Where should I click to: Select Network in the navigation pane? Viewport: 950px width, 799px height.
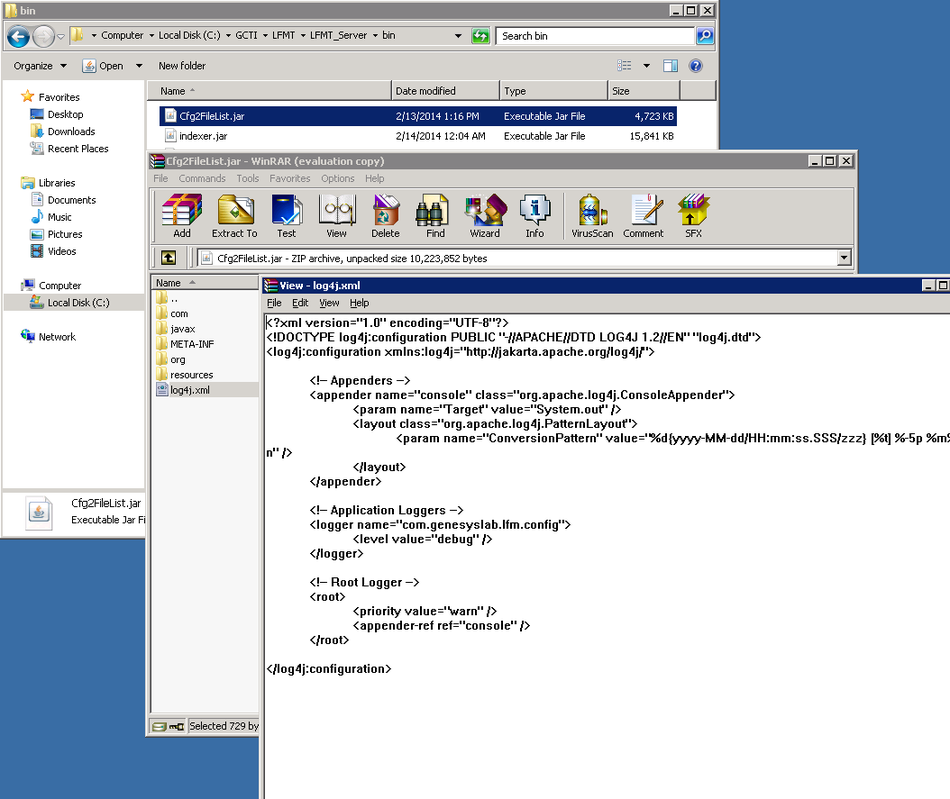57,337
